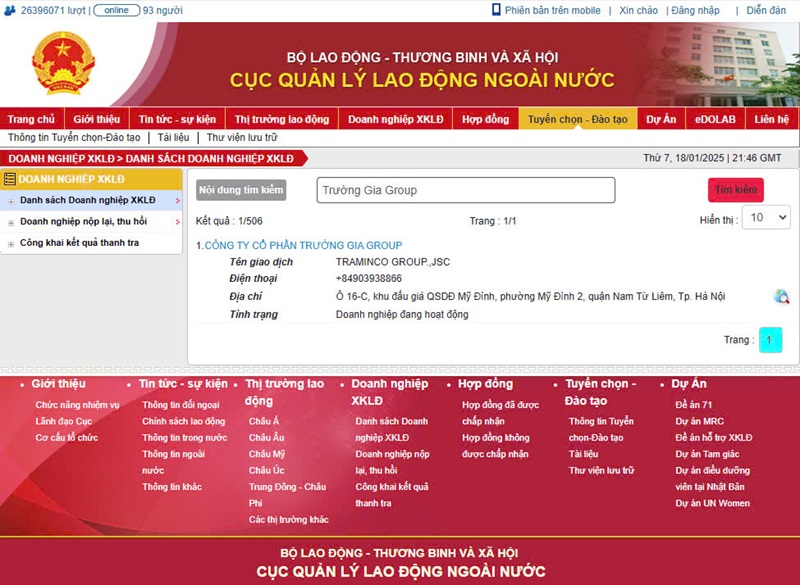Screen dimensions: 800x585
Task: Click footer link Đề án 71
Action: click(693, 405)
